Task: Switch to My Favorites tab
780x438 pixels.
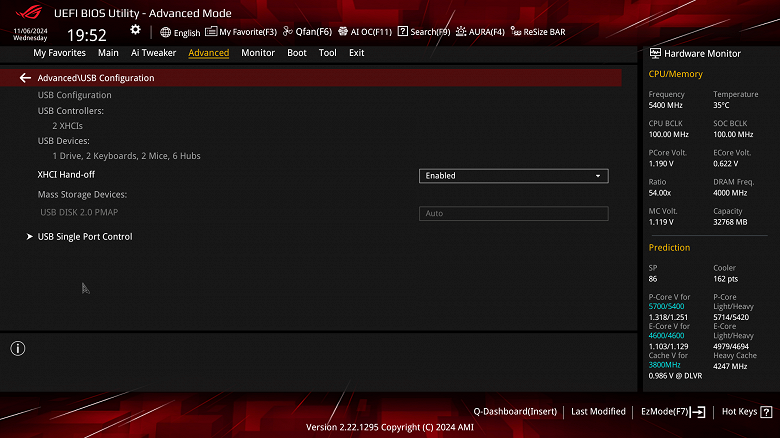Action: click(59, 53)
